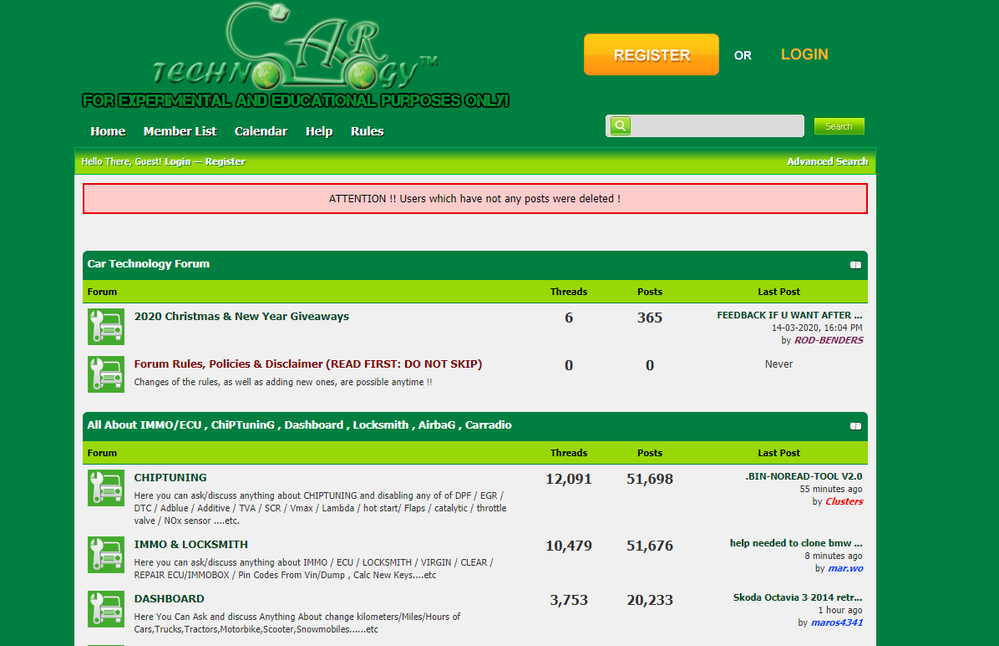The width and height of the screenshot is (999, 646).
Task: Click the magnifier icon in search box
Action: coord(620,126)
